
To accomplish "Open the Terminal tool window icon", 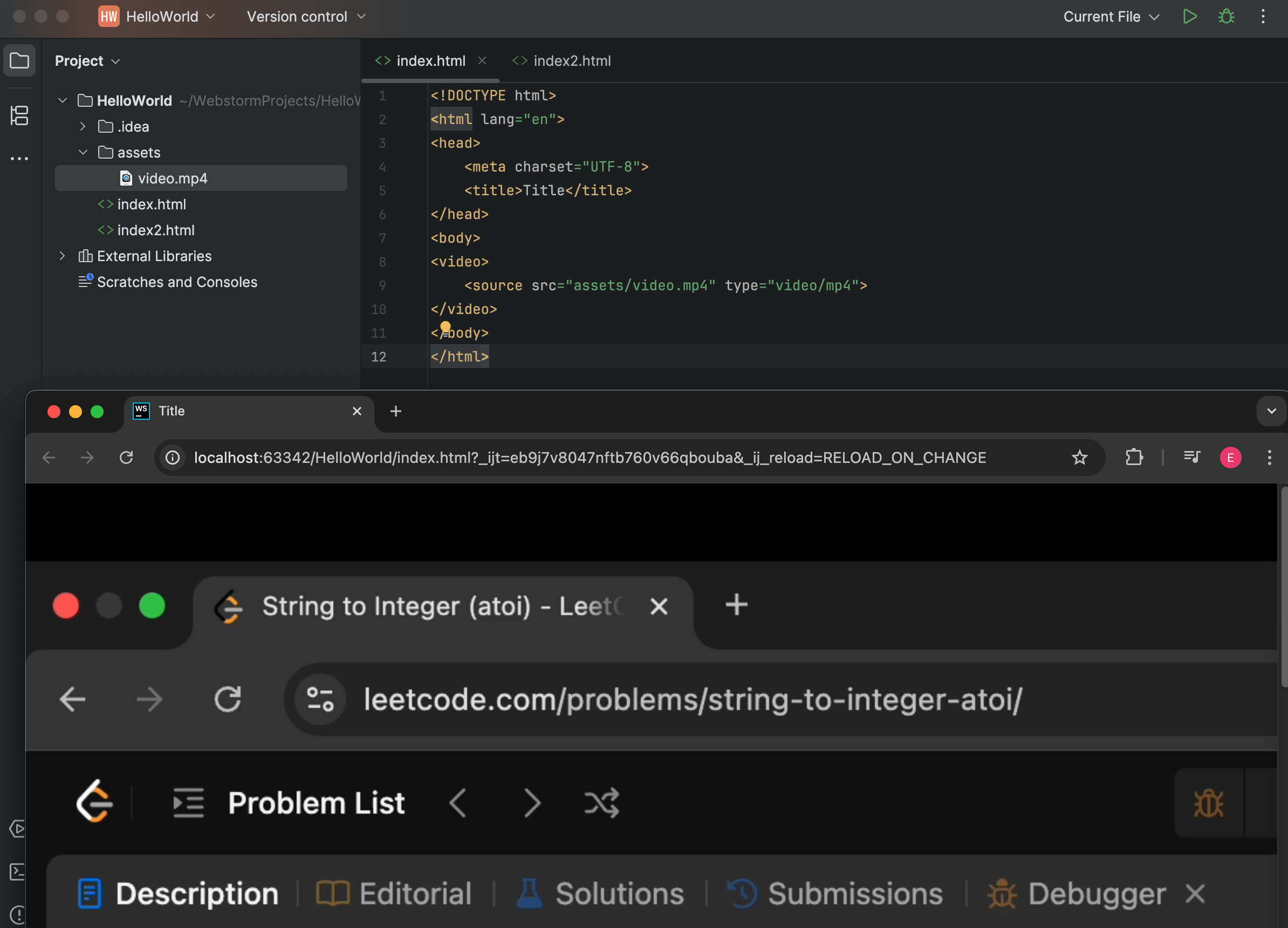I will [17, 871].
